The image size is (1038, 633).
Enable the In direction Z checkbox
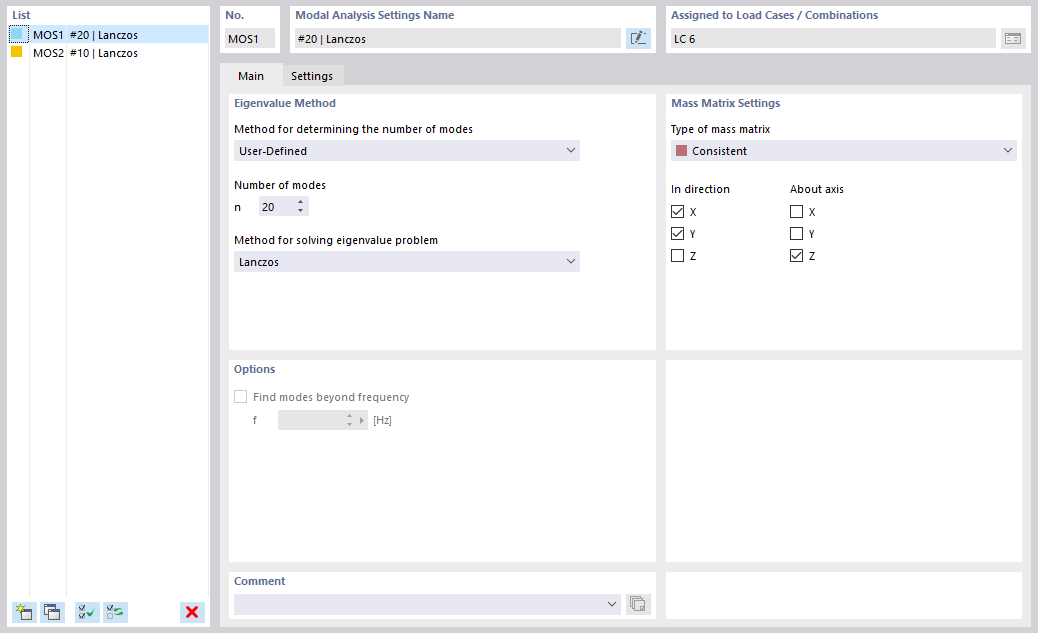pyautogui.click(x=678, y=256)
